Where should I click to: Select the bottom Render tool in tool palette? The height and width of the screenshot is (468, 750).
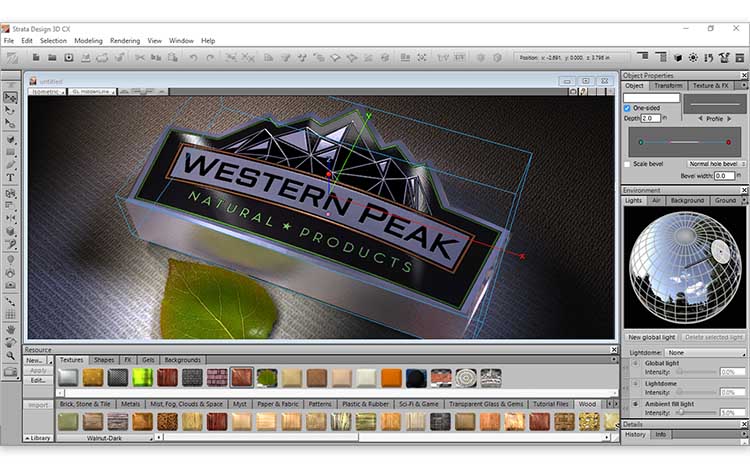10,372
